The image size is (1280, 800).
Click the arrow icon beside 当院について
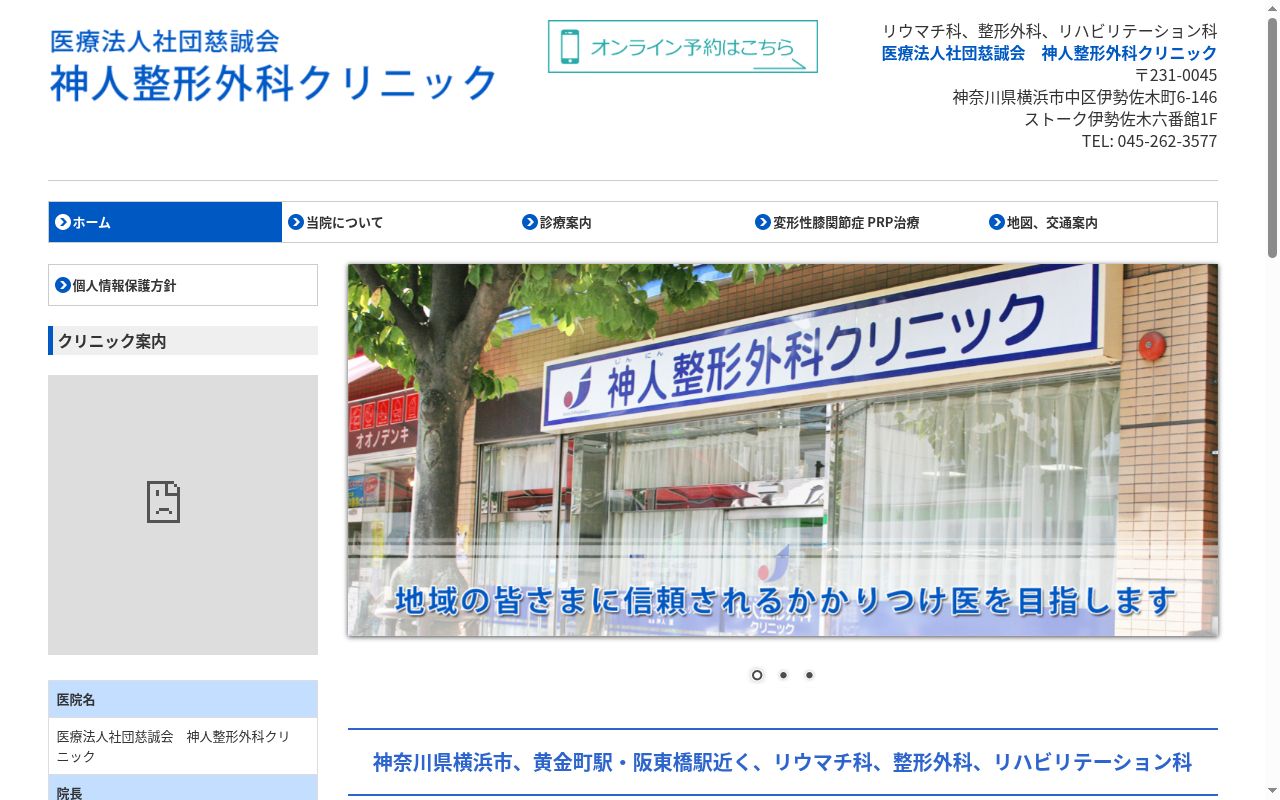click(x=296, y=222)
